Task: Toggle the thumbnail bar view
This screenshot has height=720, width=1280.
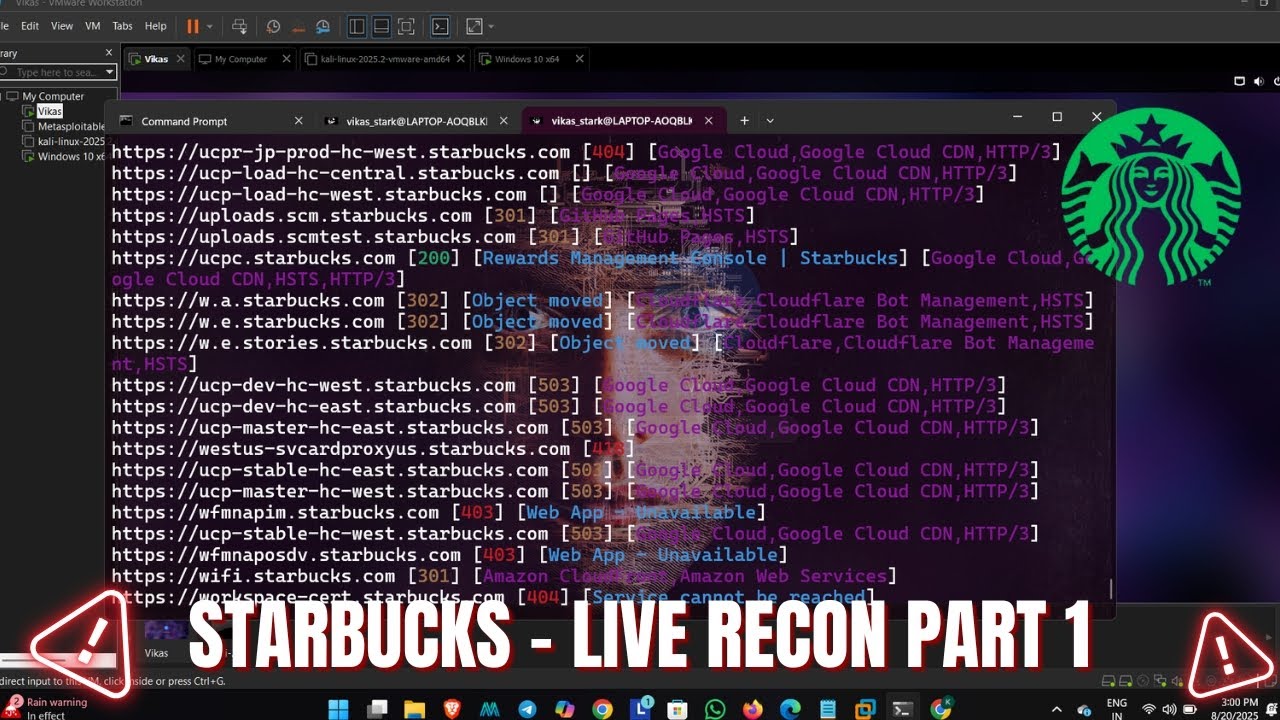Action: pyautogui.click(x=381, y=27)
